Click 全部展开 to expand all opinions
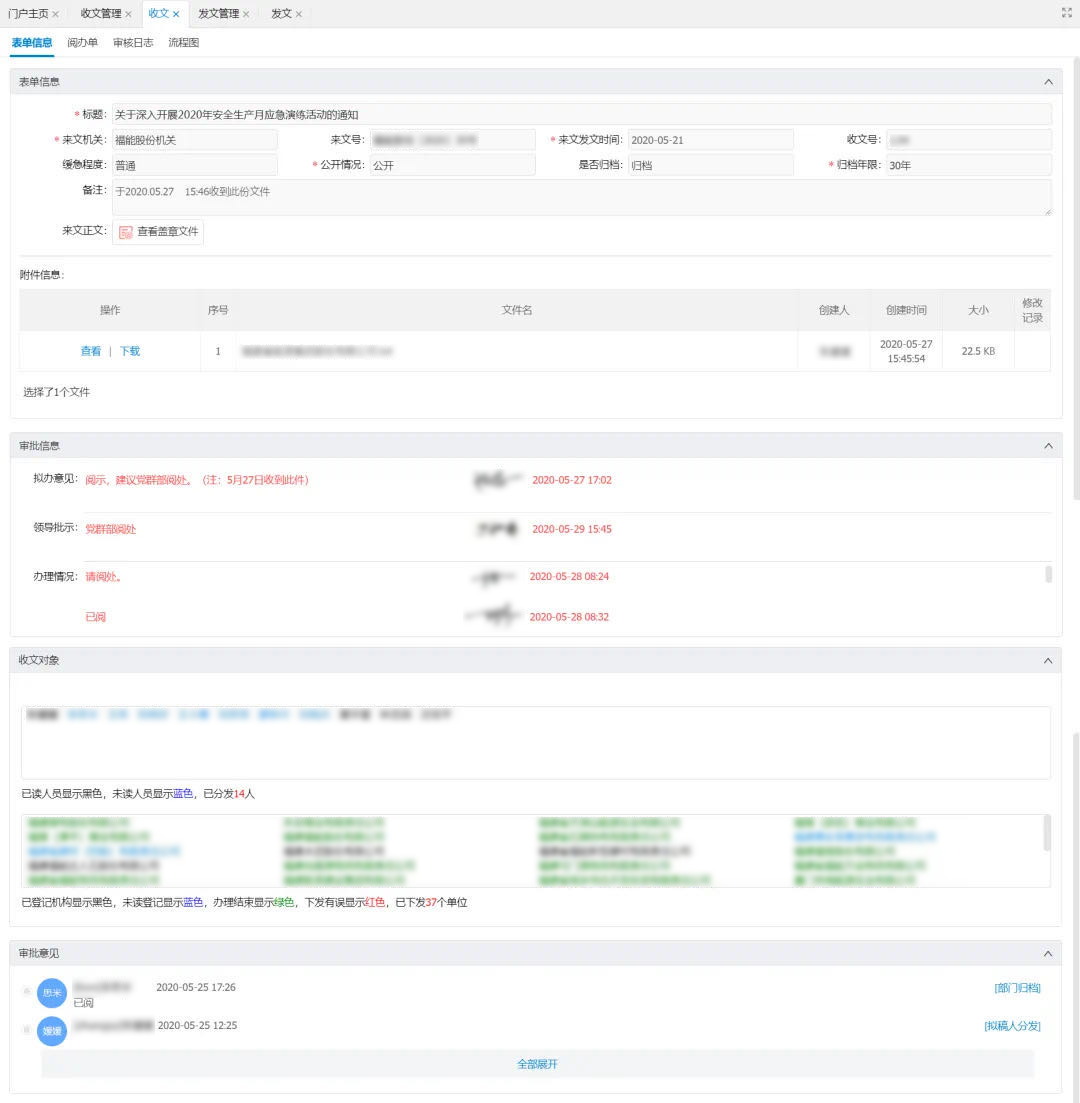This screenshot has height=1103, width=1080. 538,1064
